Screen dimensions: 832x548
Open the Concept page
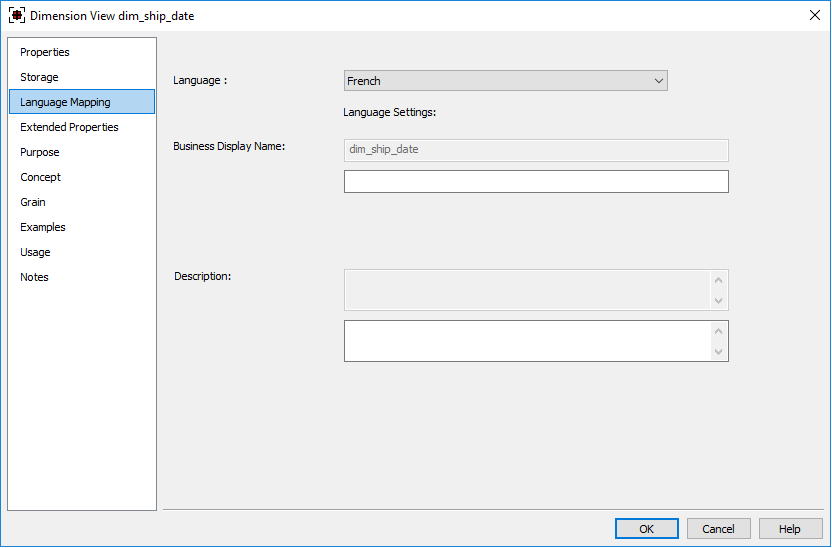coord(41,177)
